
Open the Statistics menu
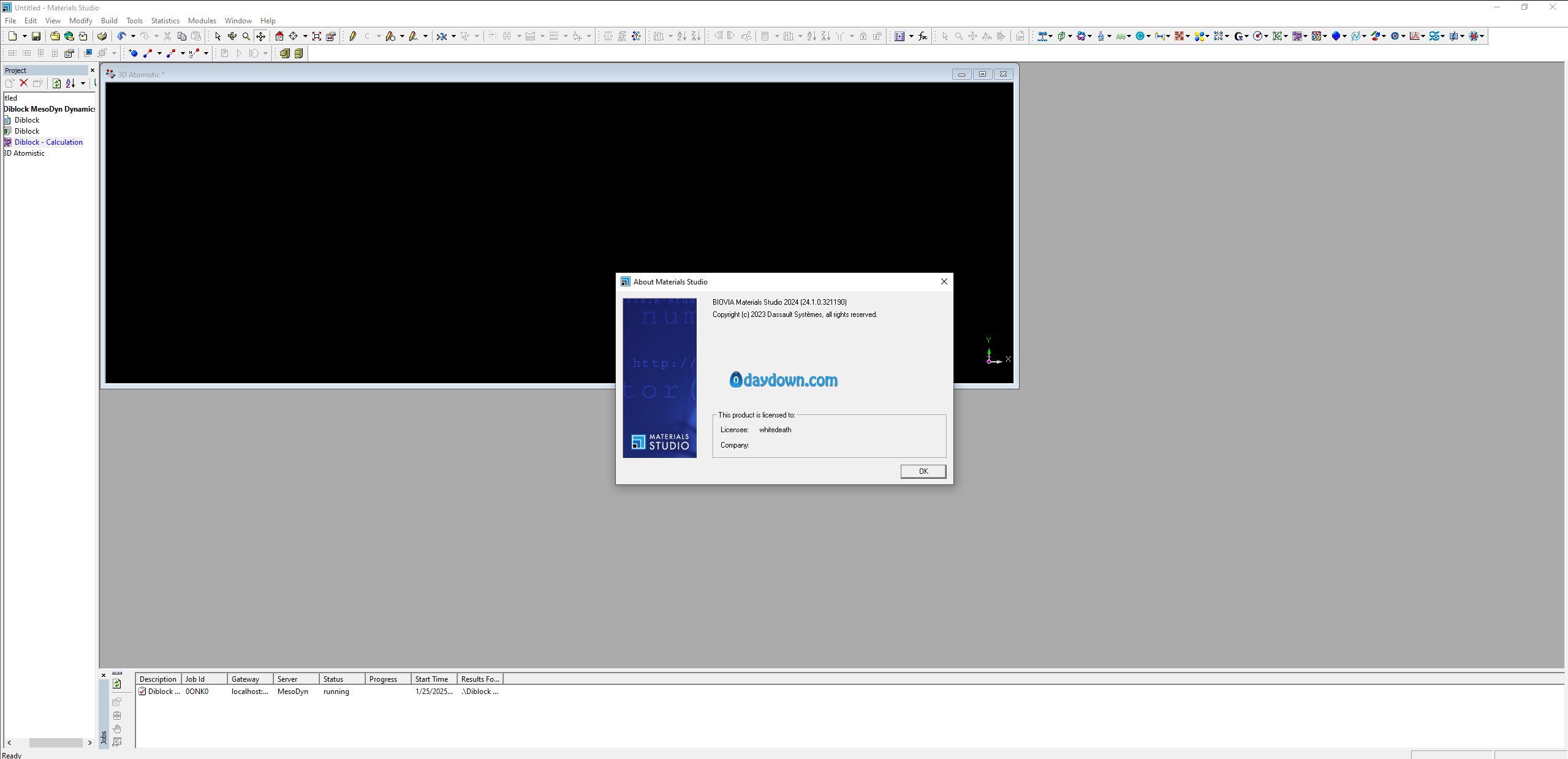pyautogui.click(x=165, y=20)
